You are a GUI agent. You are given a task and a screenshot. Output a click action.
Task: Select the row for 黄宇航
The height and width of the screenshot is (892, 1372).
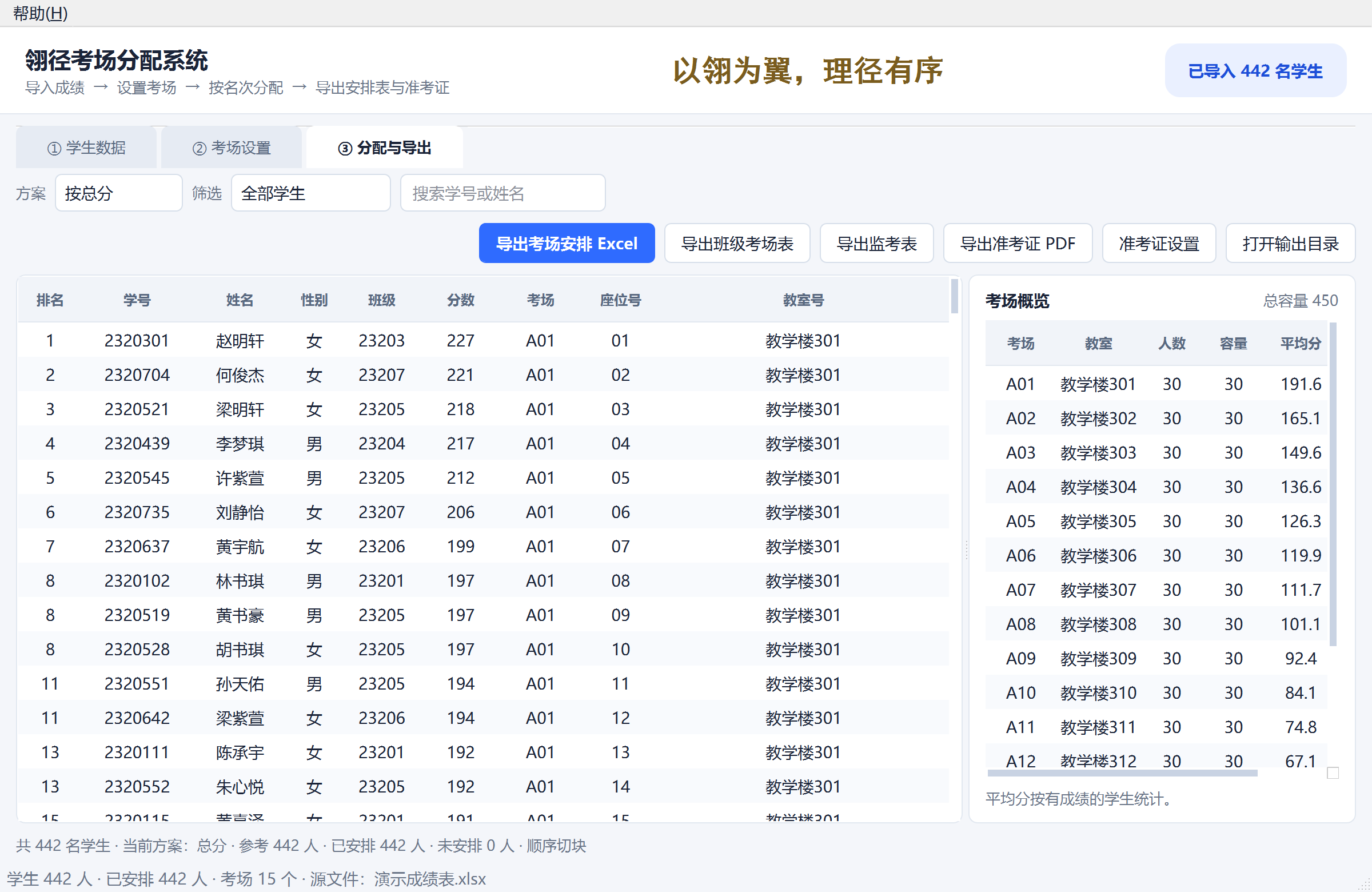tap(483, 546)
